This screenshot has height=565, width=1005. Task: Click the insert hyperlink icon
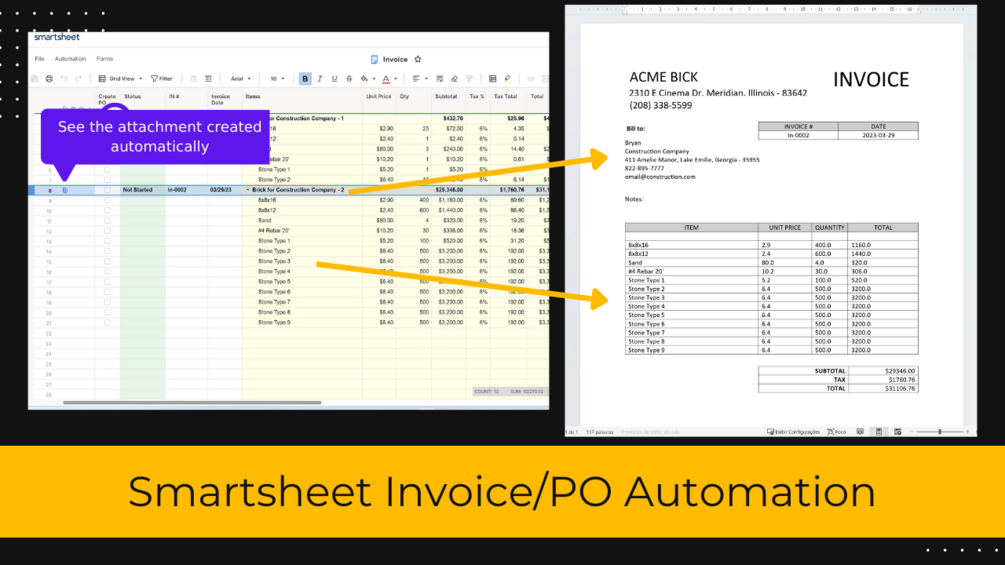[x=531, y=79]
